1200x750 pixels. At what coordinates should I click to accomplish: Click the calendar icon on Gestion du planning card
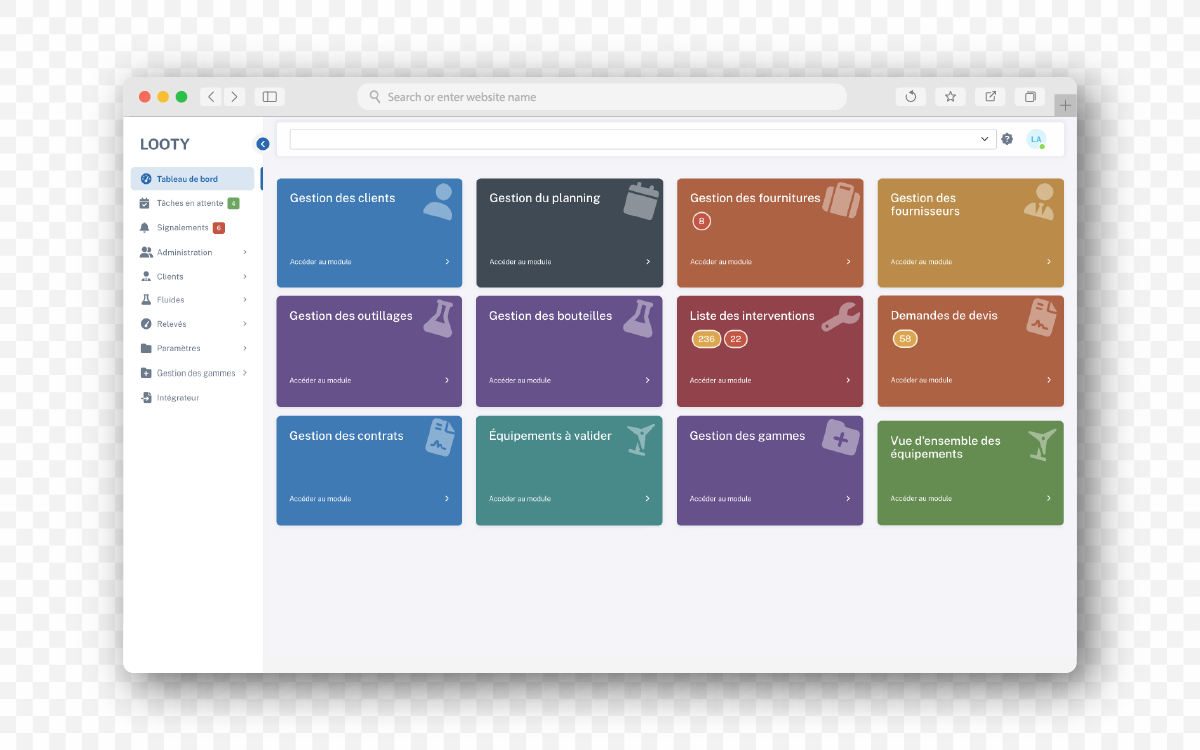point(642,201)
